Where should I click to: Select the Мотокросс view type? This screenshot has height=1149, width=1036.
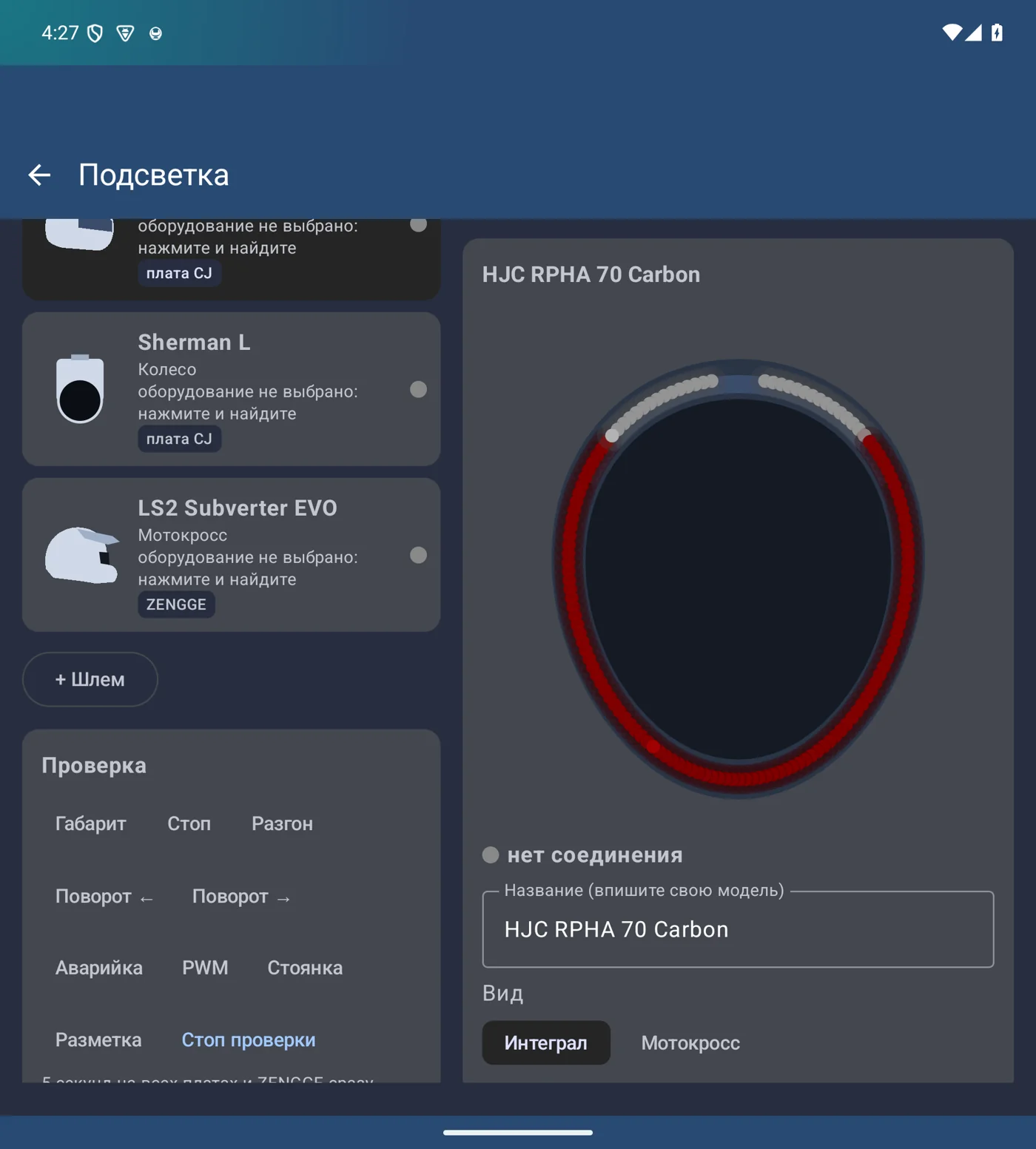point(690,1042)
